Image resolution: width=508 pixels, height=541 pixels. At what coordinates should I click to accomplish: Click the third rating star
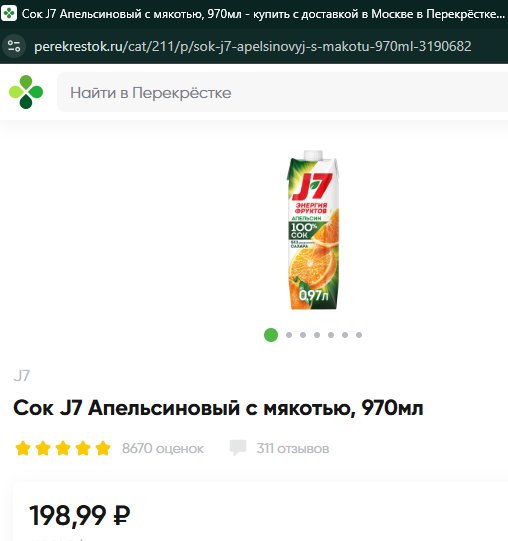pyautogui.click(x=63, y=448)
